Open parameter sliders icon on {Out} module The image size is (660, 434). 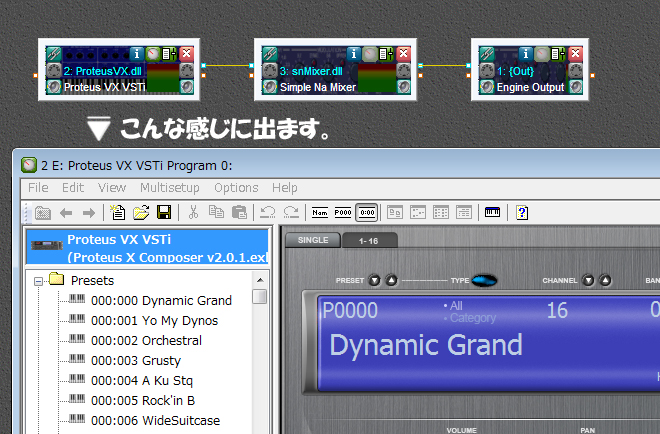pyautogui.click(x=558, y=53)
